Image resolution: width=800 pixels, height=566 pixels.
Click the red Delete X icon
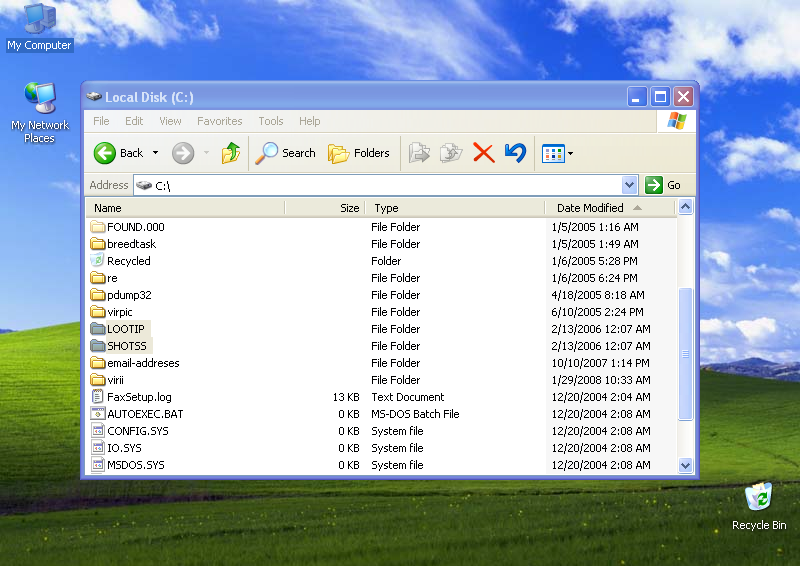(484, 153)
